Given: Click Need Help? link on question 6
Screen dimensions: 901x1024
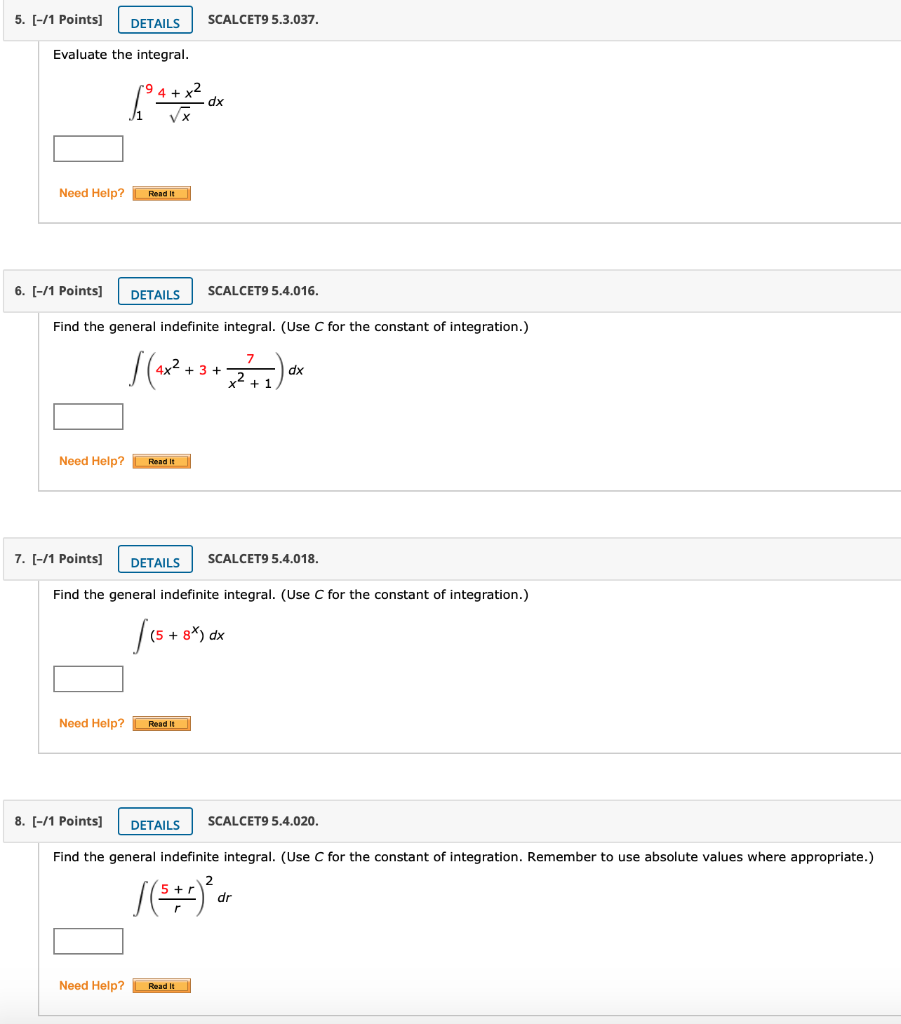Looking at the screenshot, I should coord(91,461).
